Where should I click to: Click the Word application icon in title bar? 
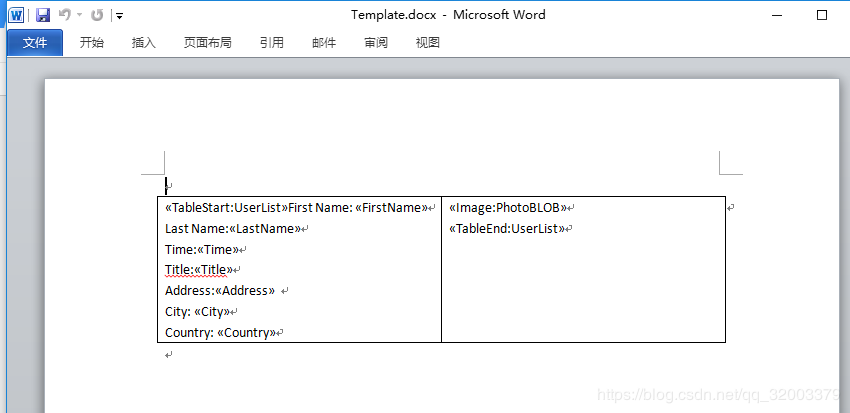tap(16, 15)
